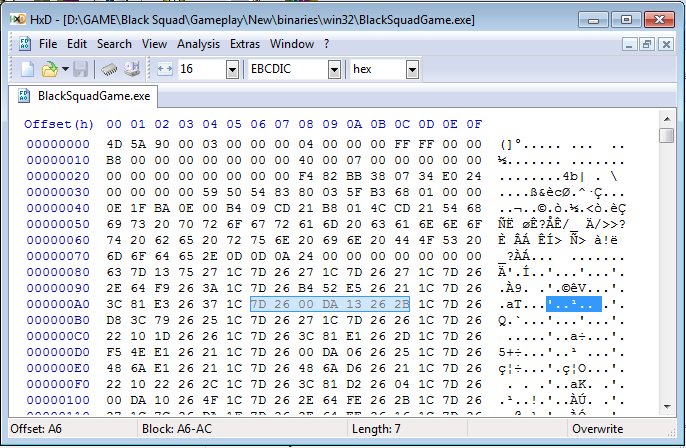Open the Search menu
The image size is (686, 448).
coord(114,44)
